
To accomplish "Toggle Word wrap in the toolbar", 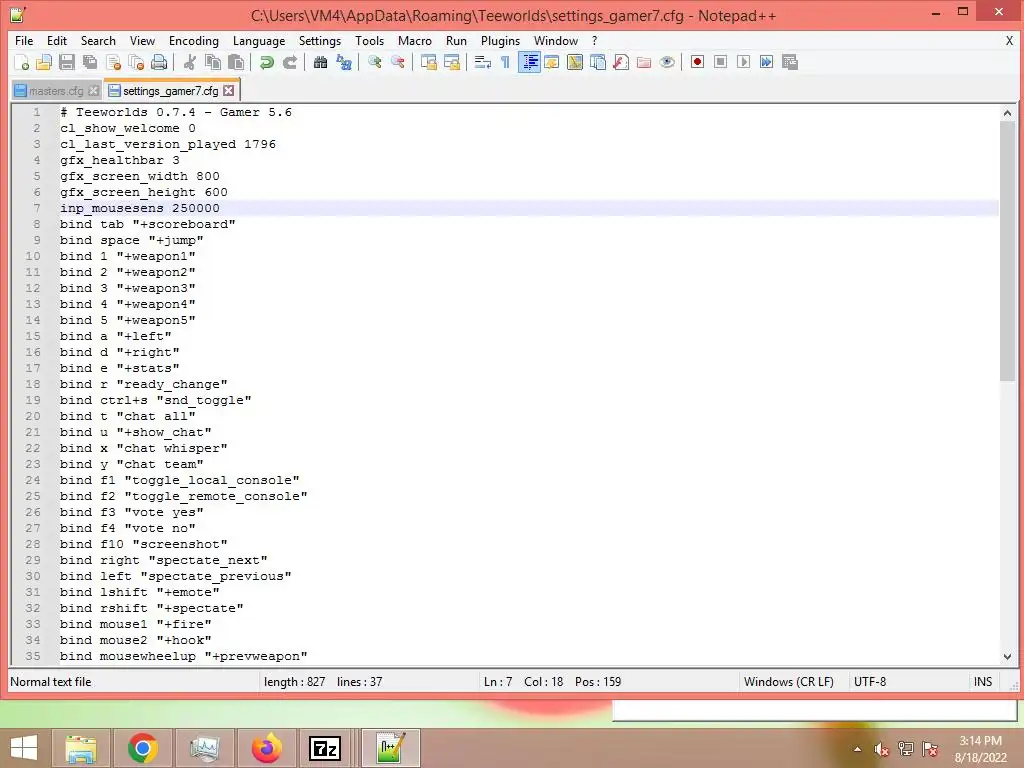I will click(x=483, y=62).
